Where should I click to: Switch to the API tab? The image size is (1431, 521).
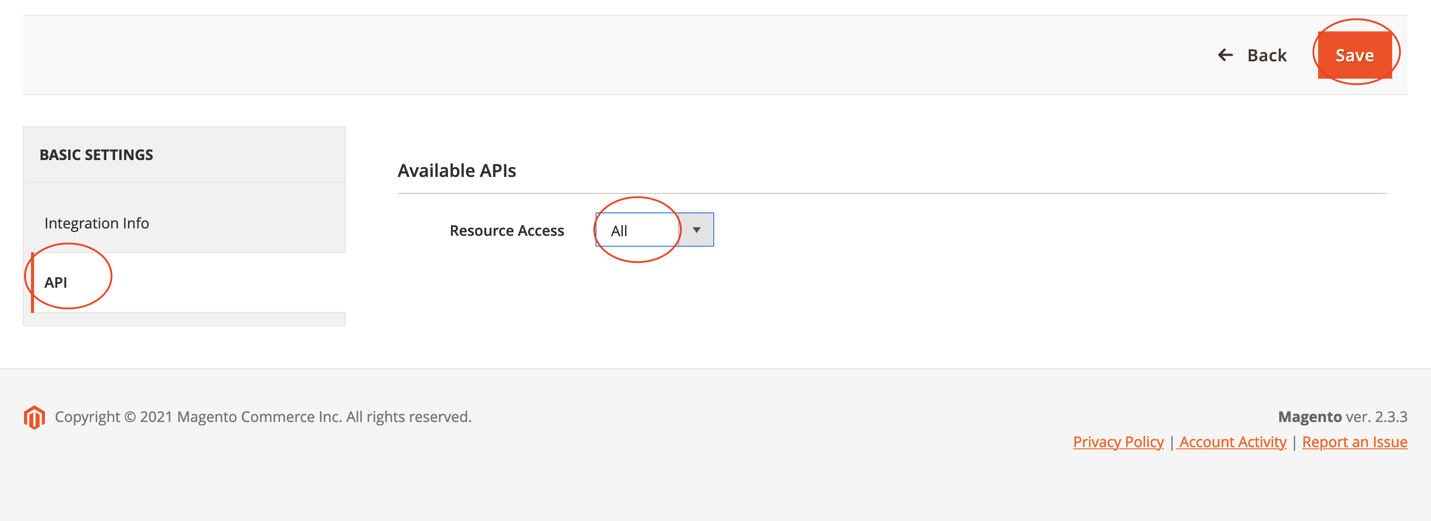(x=56, y=282)
